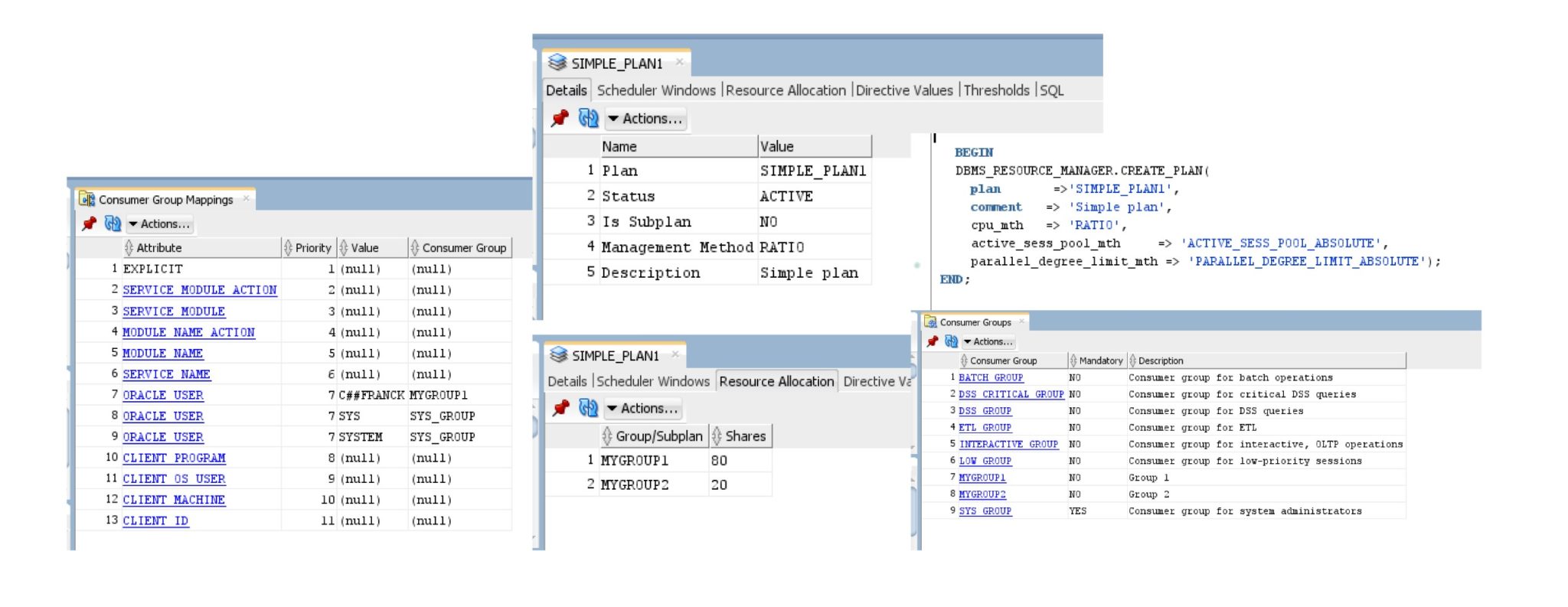Click pin icon in Consumer Group Mappings panel
The width and height of the screenshot is (1568, 607).
89,224
